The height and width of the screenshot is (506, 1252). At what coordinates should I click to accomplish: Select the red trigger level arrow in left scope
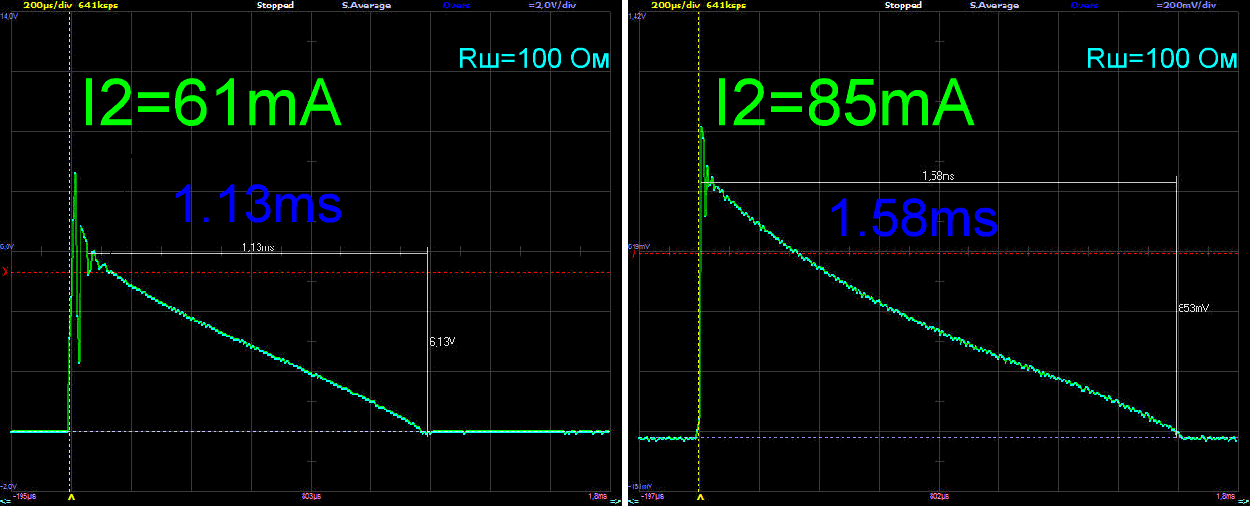click(5, 271)
